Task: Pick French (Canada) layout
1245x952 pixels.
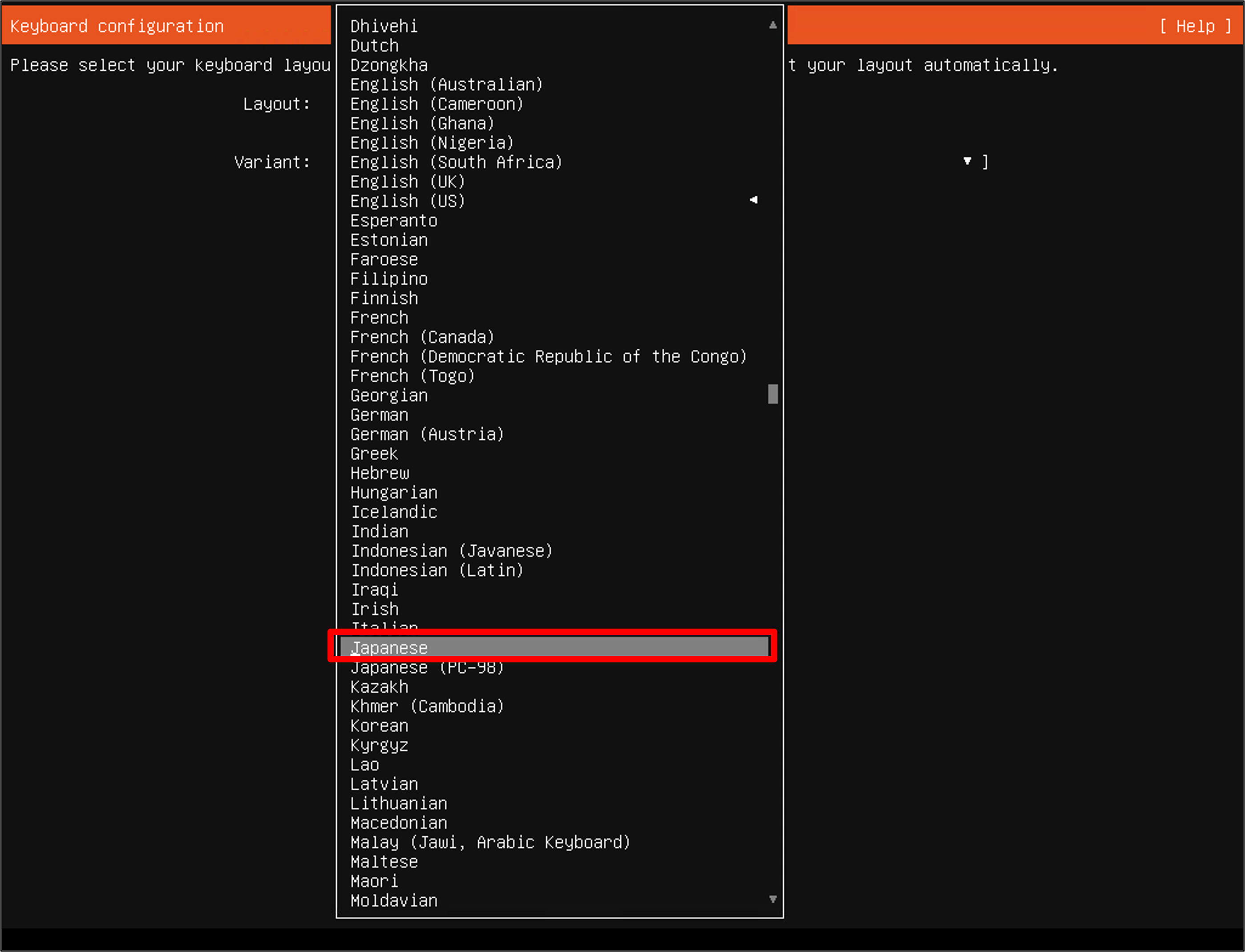Action: coord(422,337)
